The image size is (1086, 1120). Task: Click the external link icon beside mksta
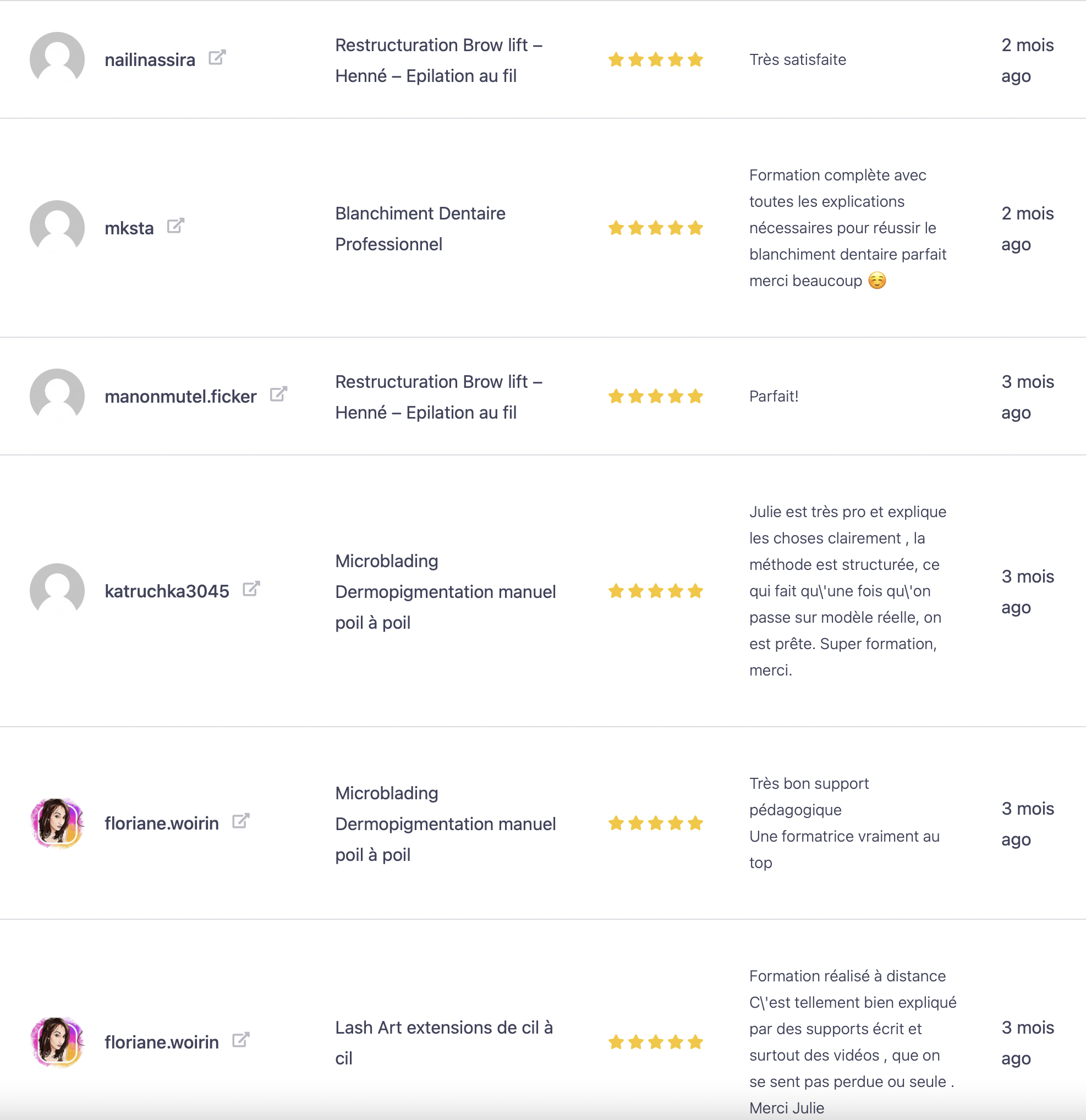pos(175,226)
